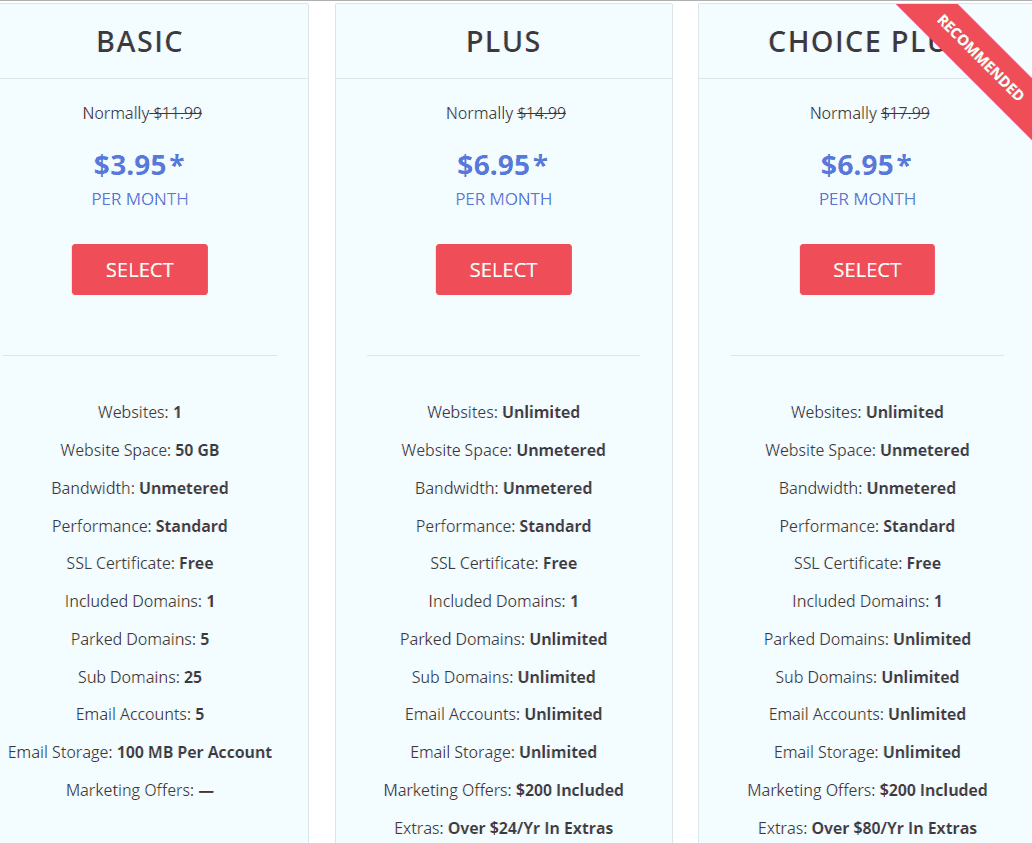The width and height of the screenshot is (1032, 843).
Task: Select the Plus hosting plan
Action: coord(503,269)
